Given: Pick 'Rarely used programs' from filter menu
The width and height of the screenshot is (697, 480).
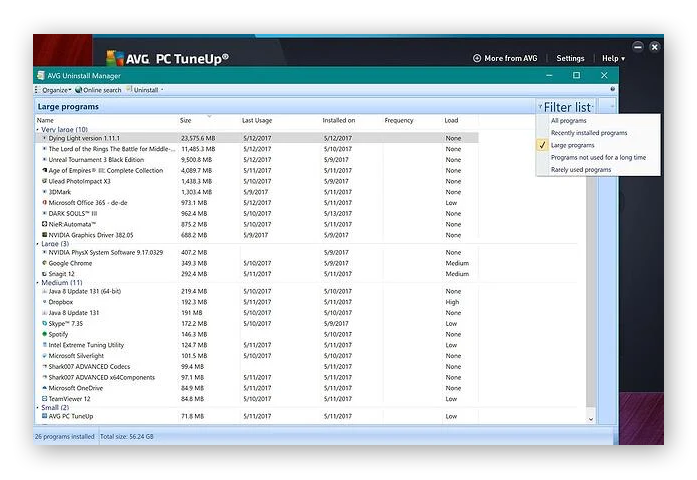Looking at the screenshot, I should click(x=580, y=170).
